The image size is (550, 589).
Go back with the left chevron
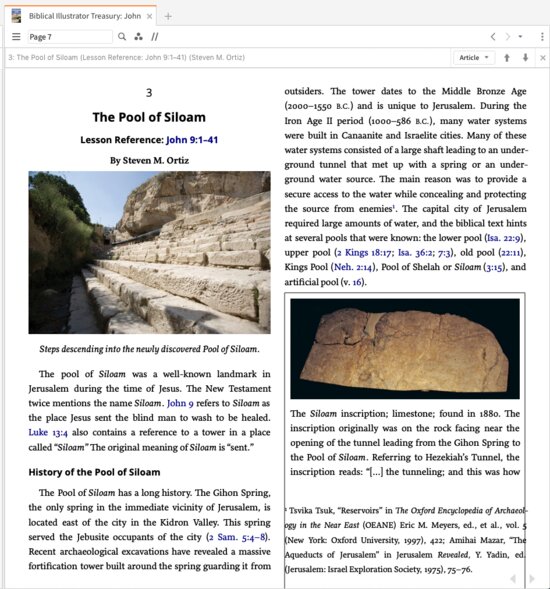493,36
